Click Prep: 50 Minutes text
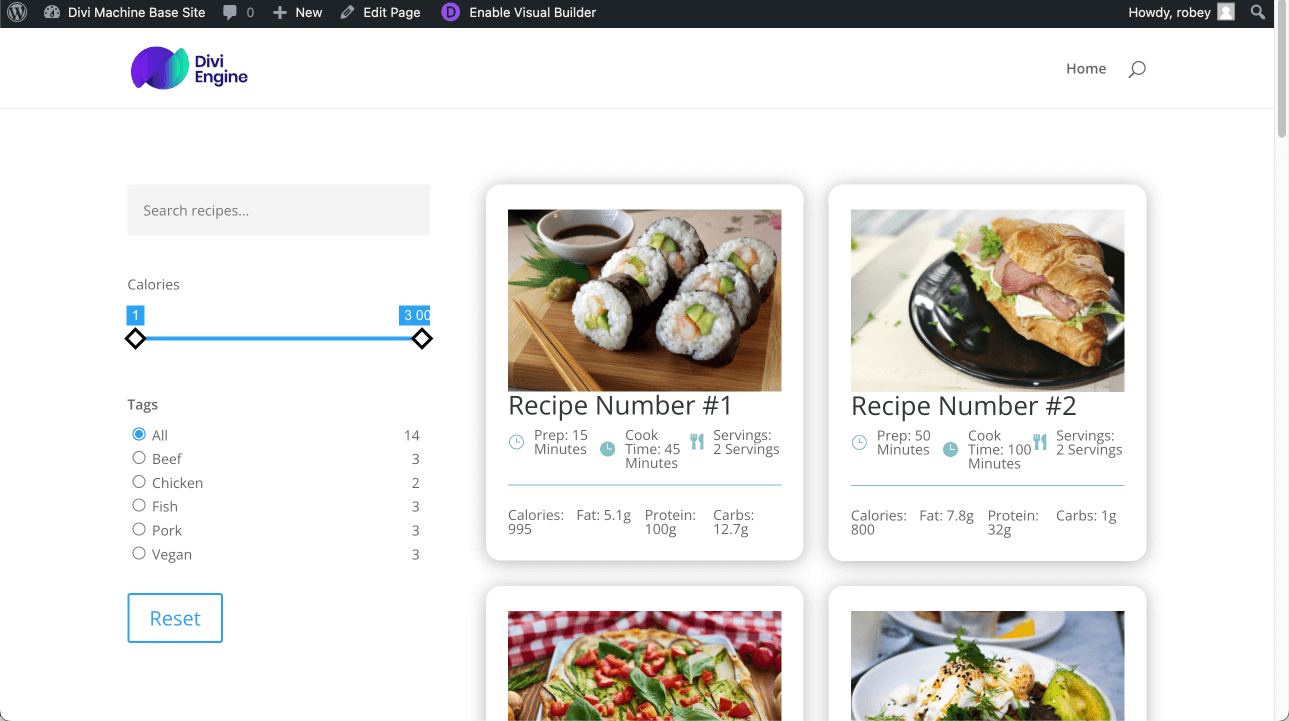The width and height of the screenshot is (1289, 721). click(904, 442)
